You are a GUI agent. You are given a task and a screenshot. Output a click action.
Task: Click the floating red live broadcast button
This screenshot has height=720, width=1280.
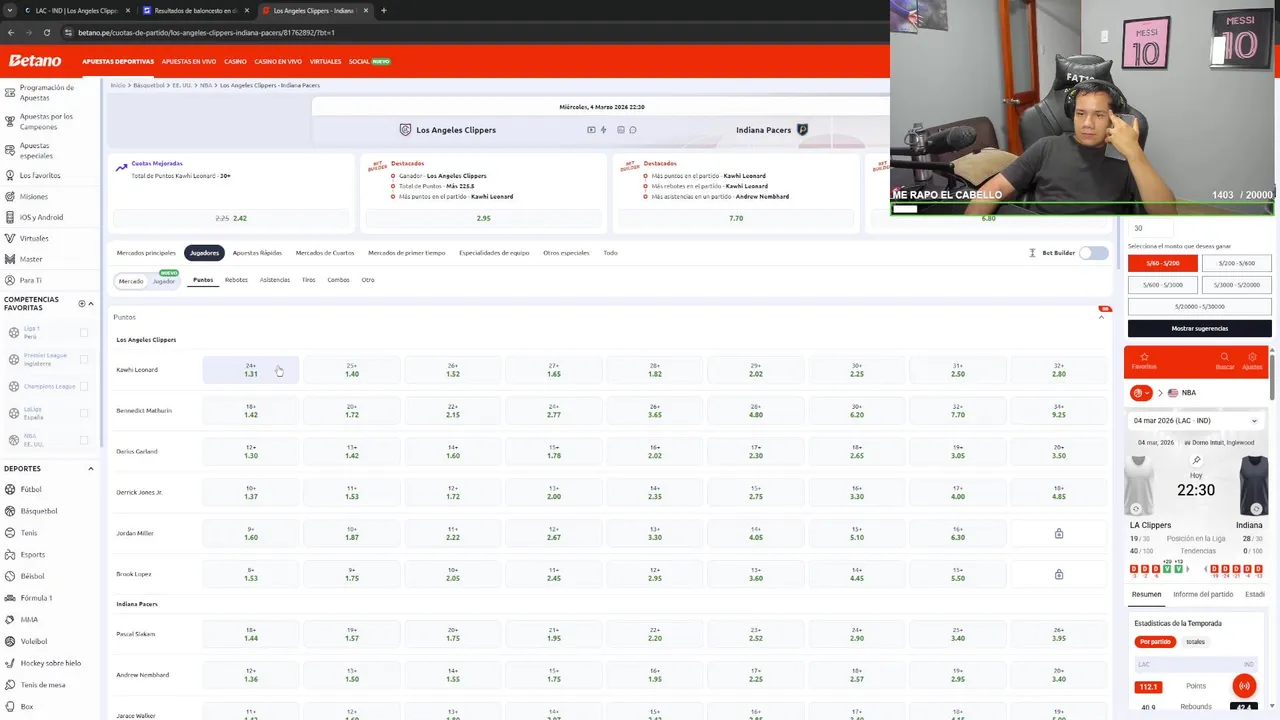tap(1244, 686)
